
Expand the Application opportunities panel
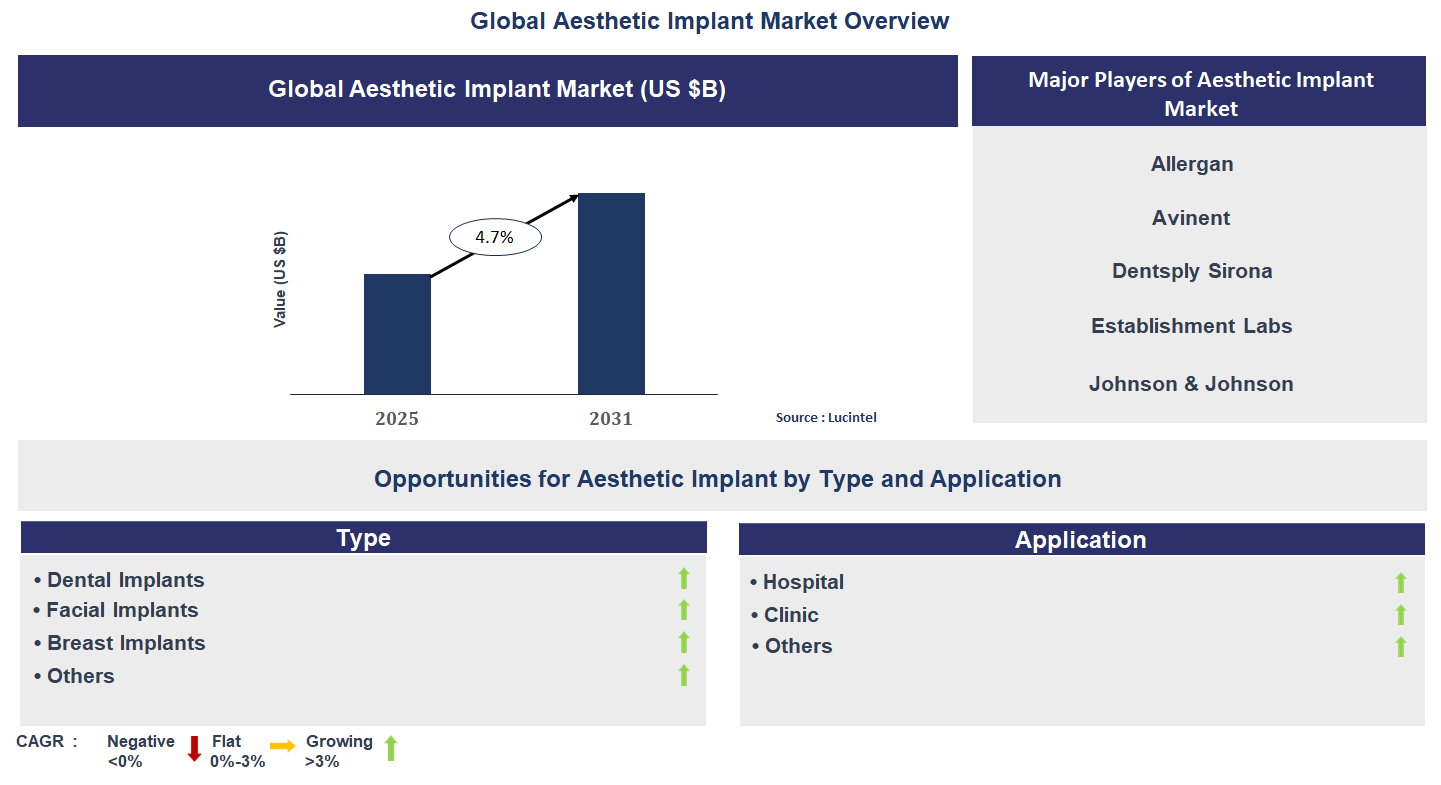pyautogui.click(x=1081, y=539)
